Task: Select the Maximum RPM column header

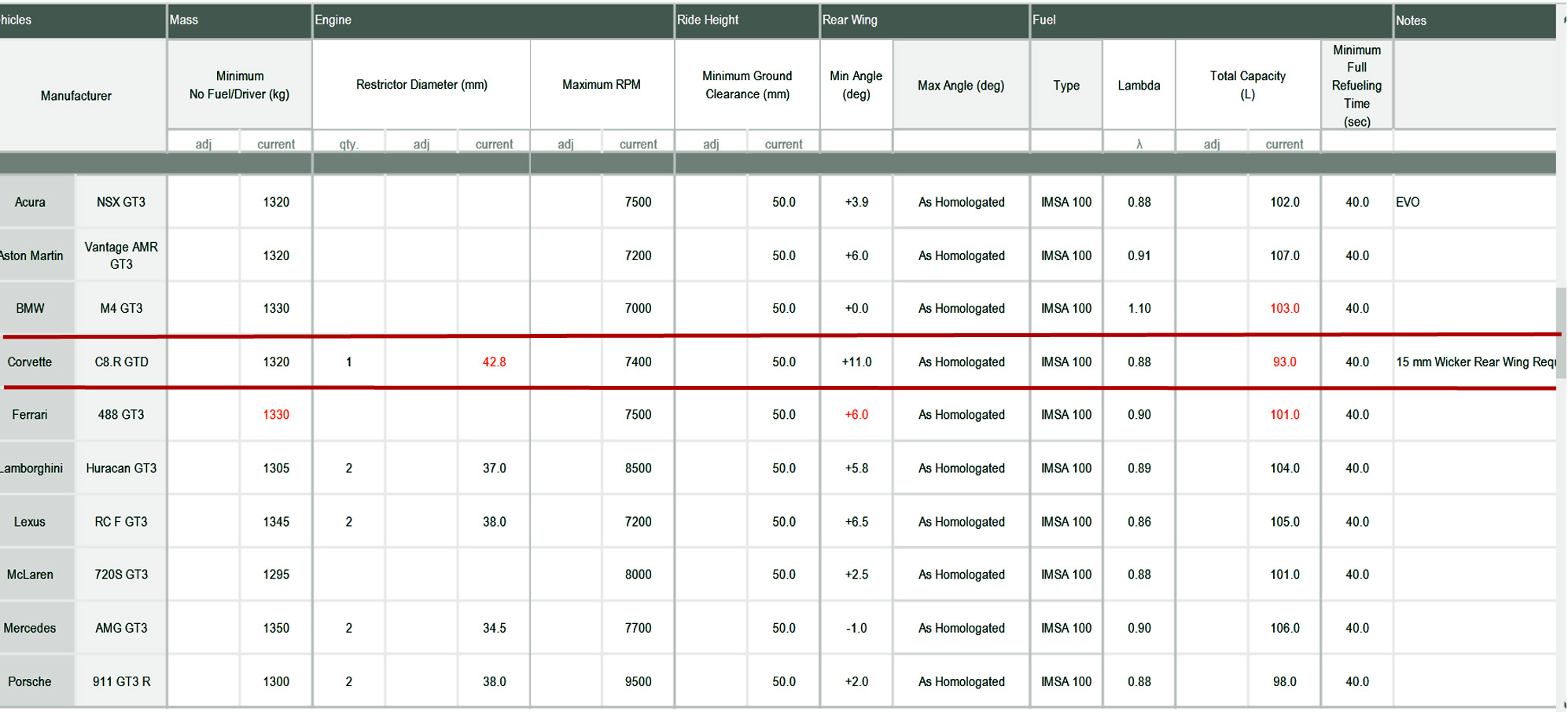Action: [602, 85]
